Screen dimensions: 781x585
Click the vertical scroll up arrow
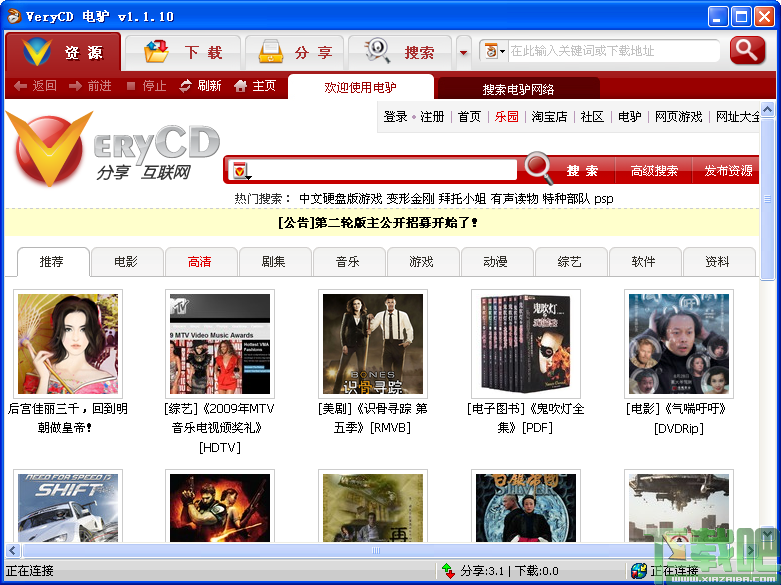point(768,109)
